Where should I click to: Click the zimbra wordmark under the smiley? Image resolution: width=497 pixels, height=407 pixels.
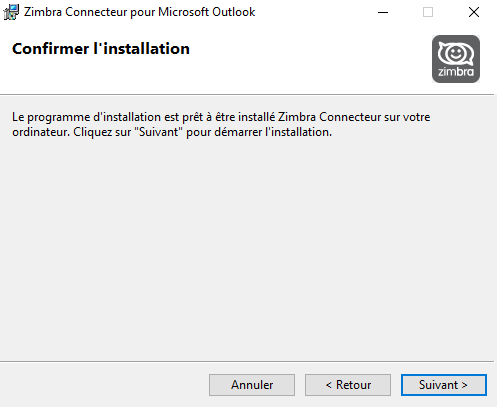(x=456, y=72)
